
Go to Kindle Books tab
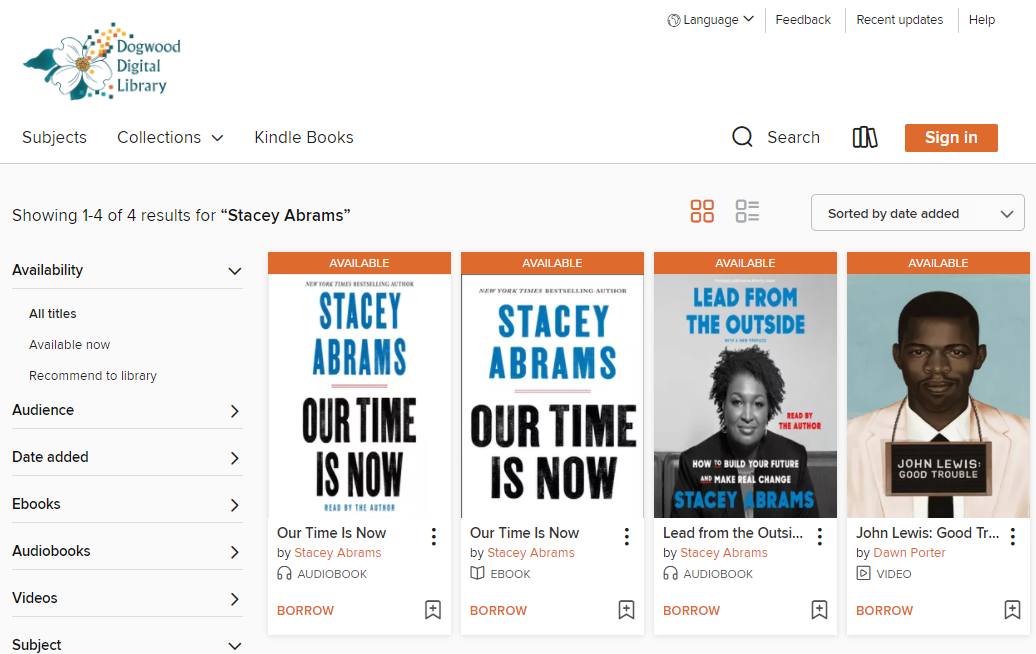coord(304,137)
